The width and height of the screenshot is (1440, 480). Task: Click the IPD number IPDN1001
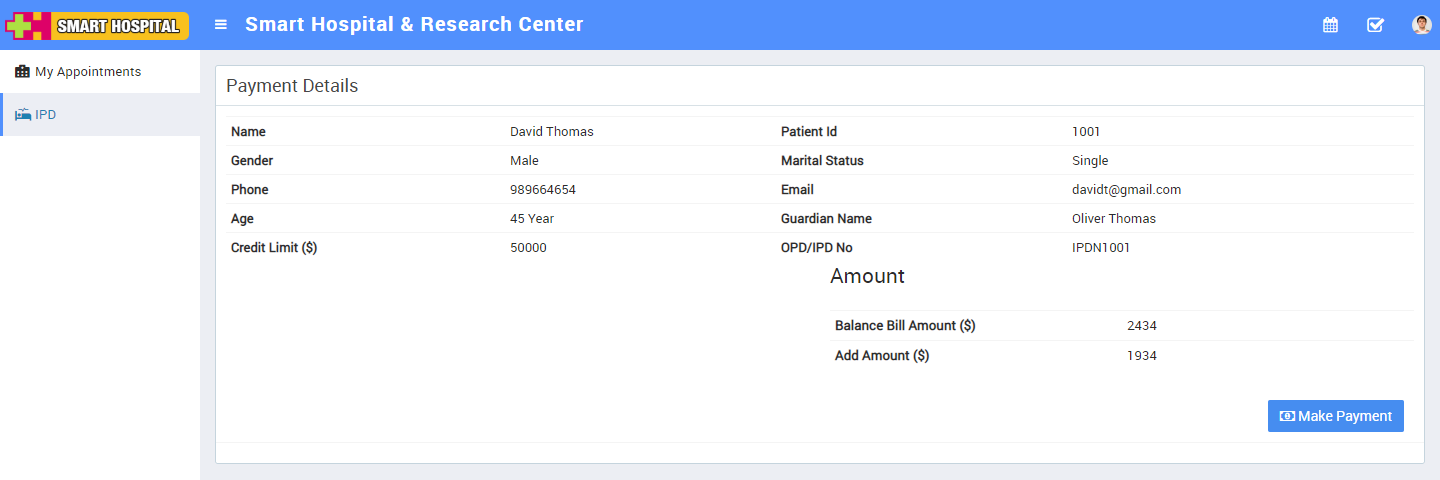click(x=1101, y=248)
